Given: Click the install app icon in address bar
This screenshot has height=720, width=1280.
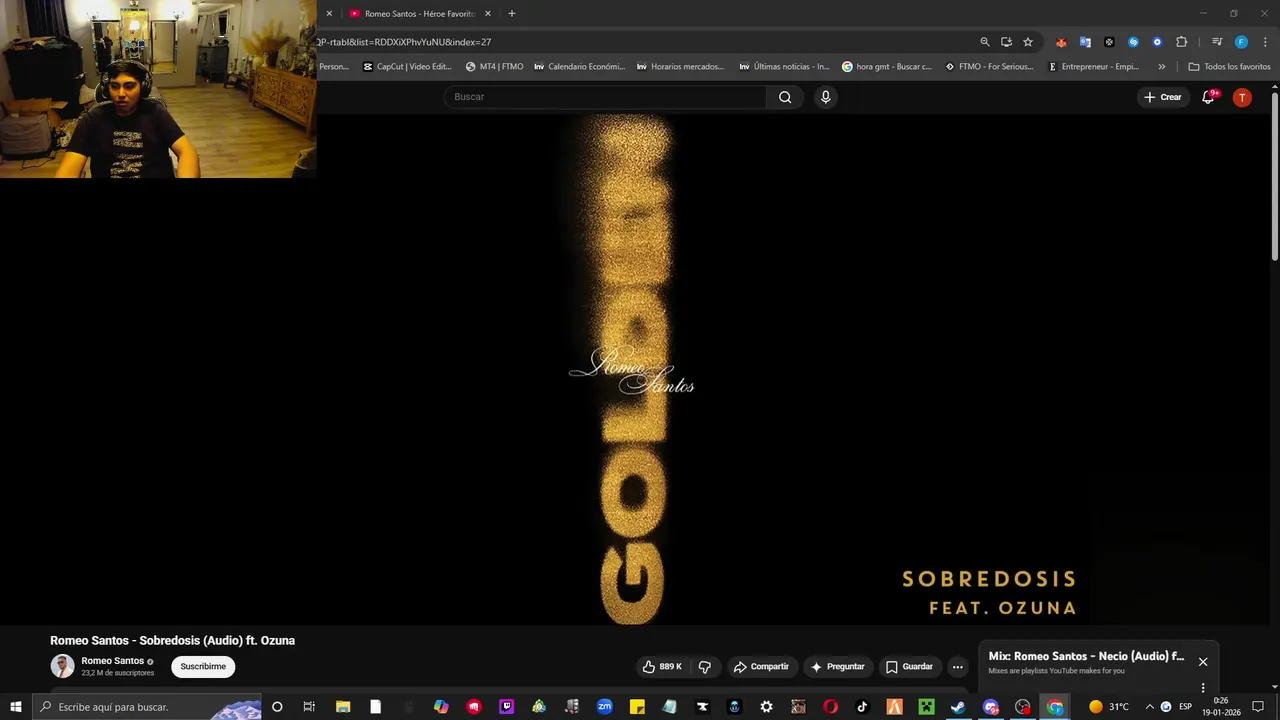Looking at the screenshot, I should (1006, 42).
